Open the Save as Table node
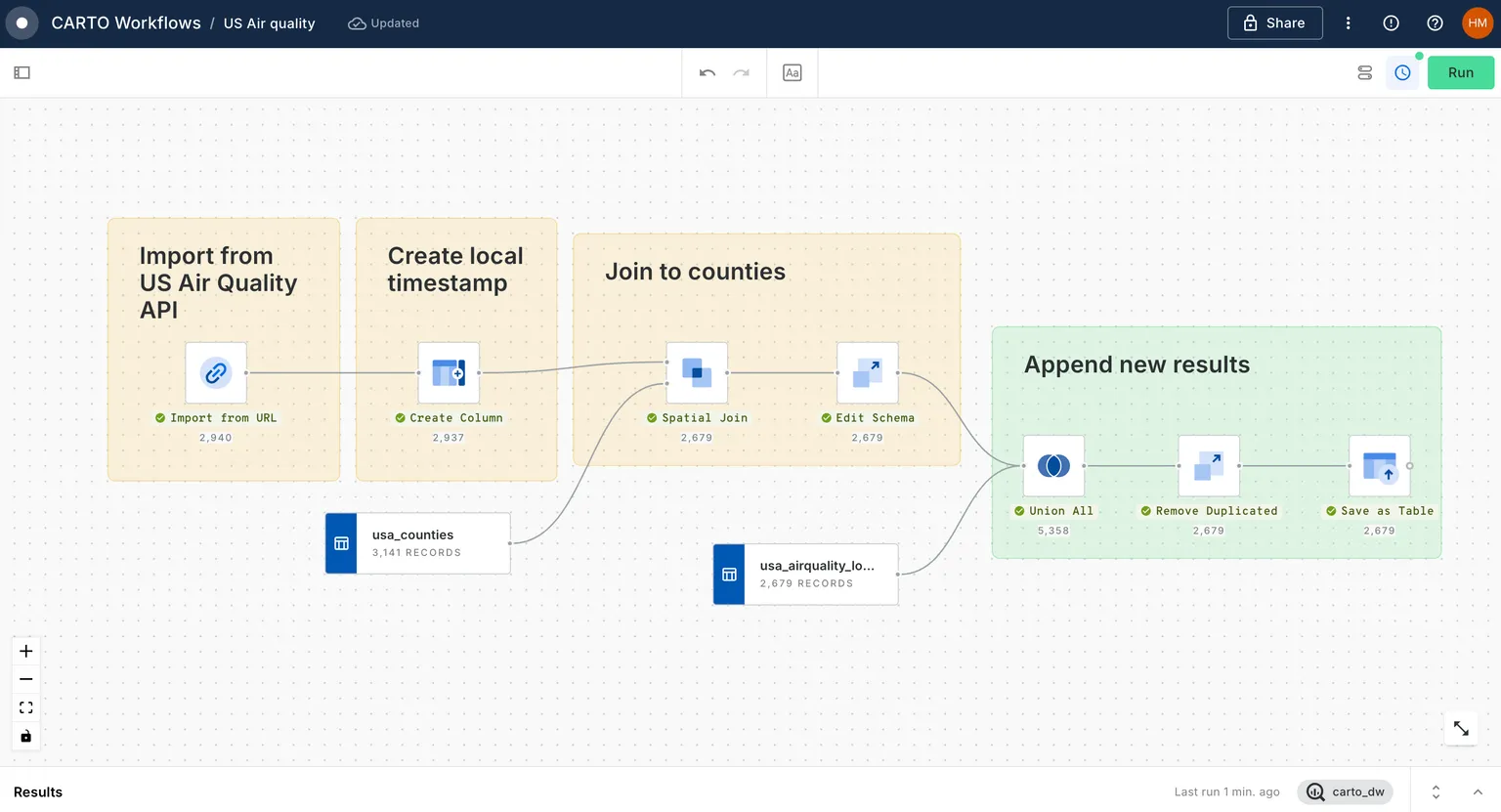This screenshot has height=812, width=1501. pyautogui.click(x=1379, y=466)
